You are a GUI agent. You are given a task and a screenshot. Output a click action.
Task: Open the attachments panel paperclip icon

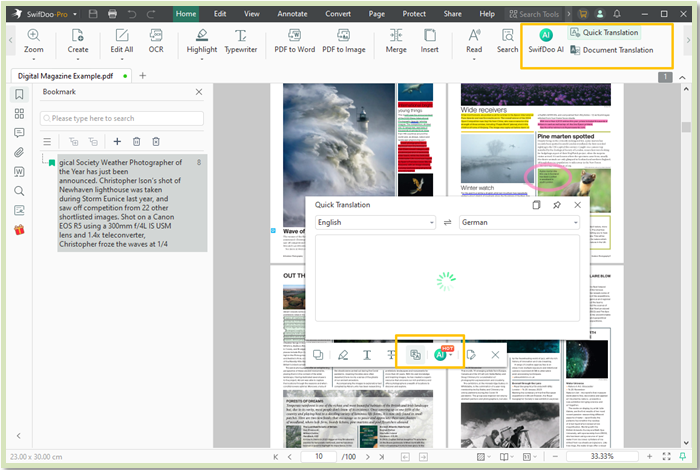click(19, 152)
